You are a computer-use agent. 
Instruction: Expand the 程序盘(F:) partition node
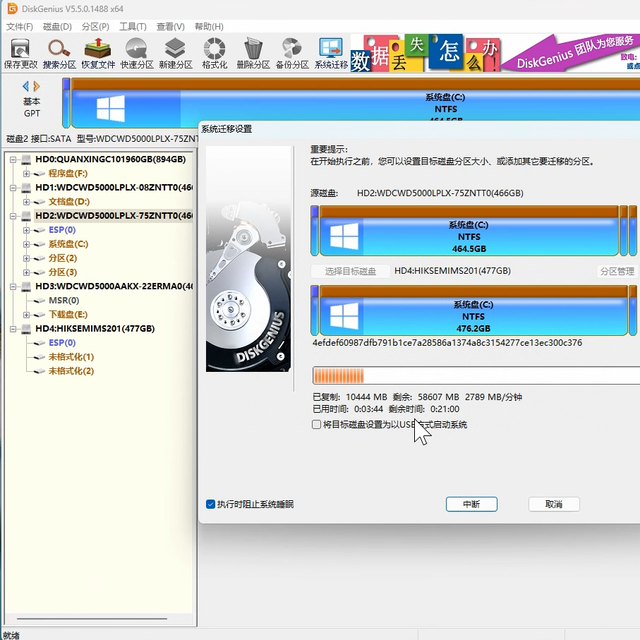[x=26, y=173]
